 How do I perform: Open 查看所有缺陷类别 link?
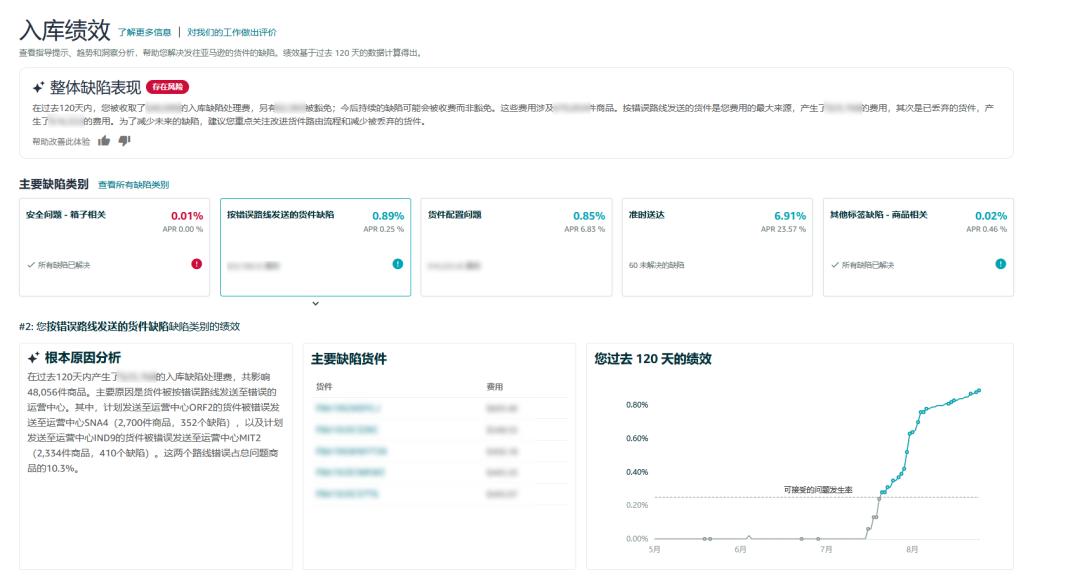pyautogui.click(x=133, y=185)
